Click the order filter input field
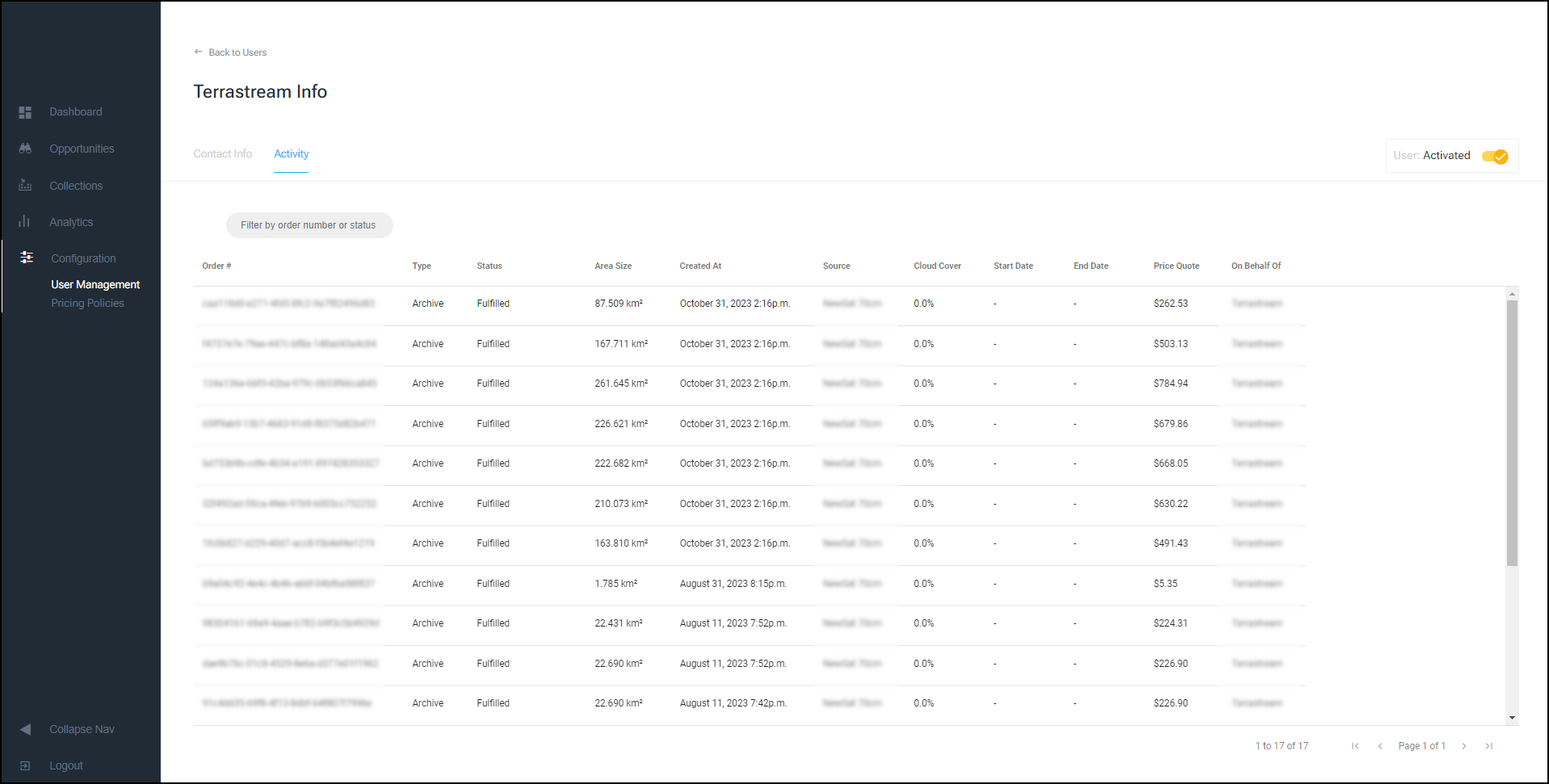1549x784 pixels. point(309,225)
